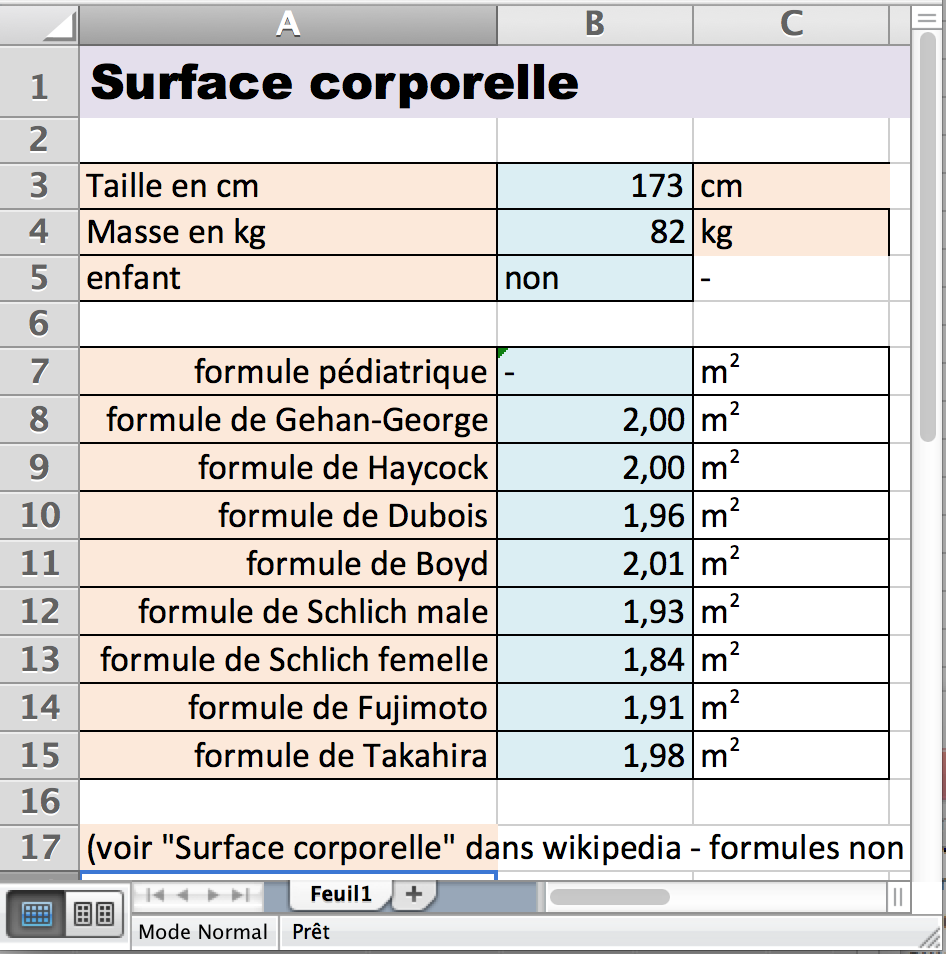Go to last sheet tab arrow
The image size is (946, 954).
[241, 895]
